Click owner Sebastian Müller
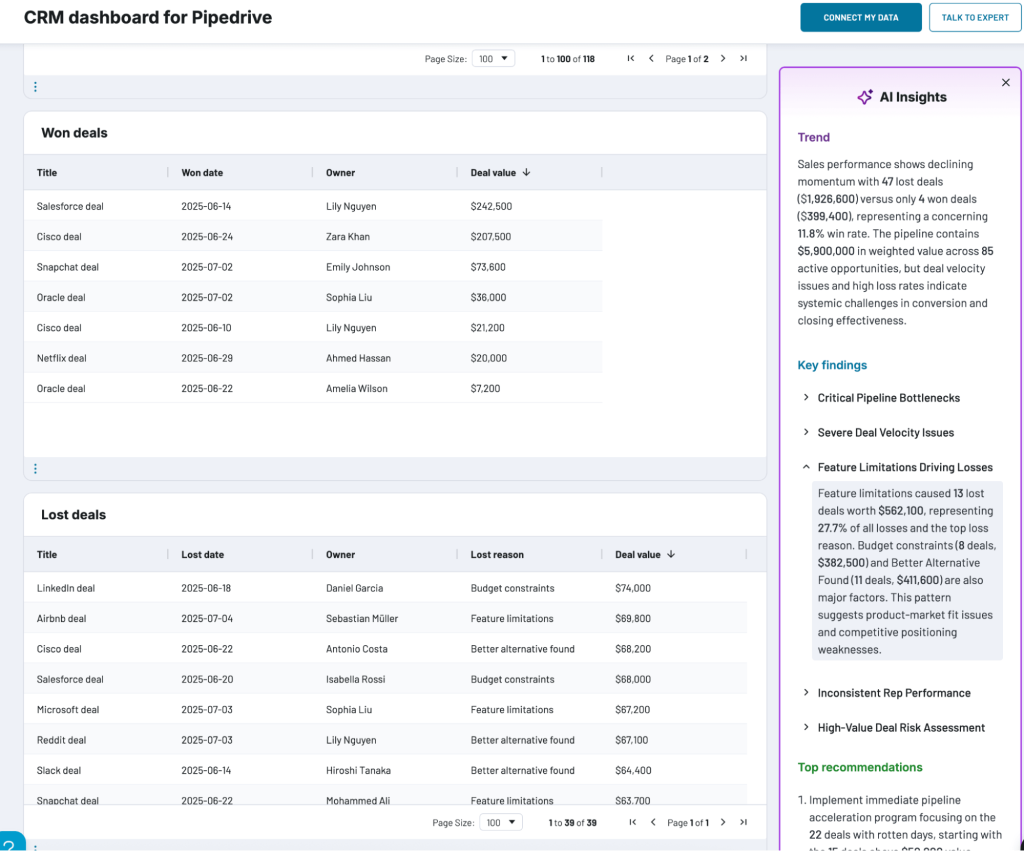 coord(362,618)
